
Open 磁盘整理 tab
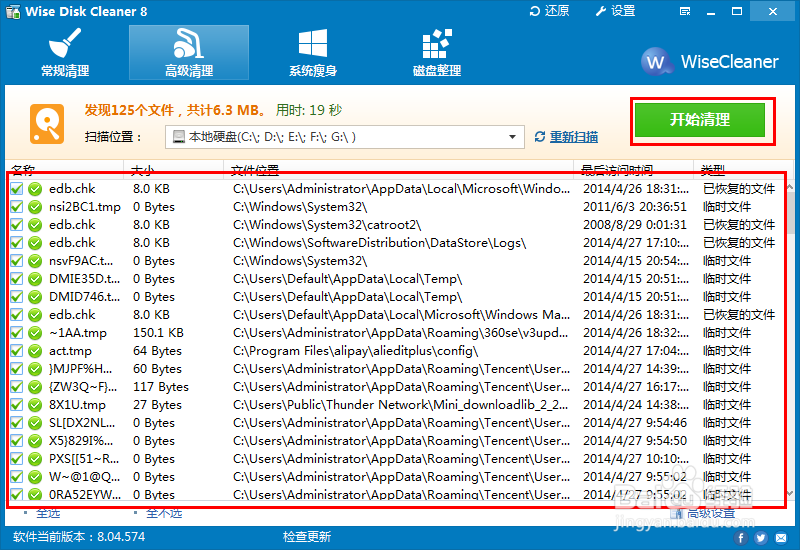(437, 53)
